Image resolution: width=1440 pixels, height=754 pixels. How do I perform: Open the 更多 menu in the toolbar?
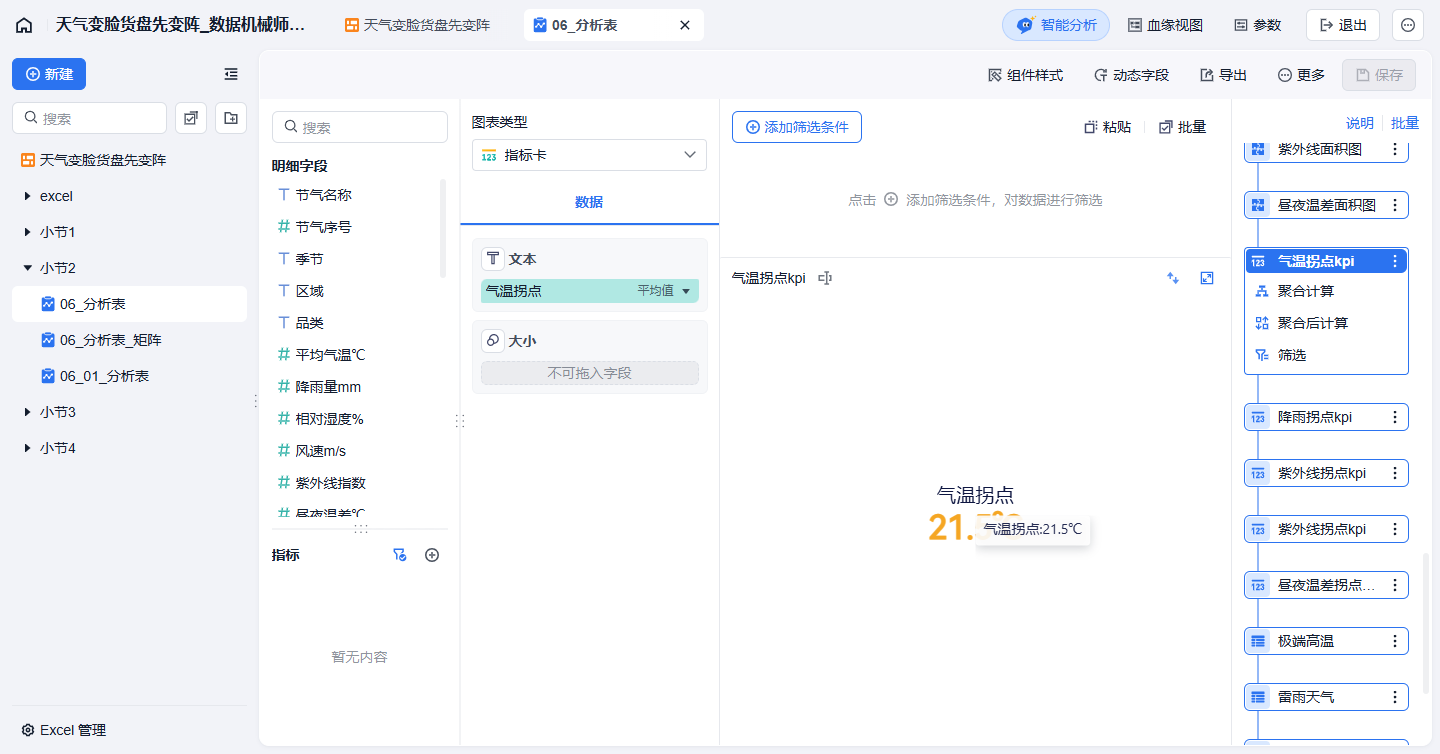tap(1301, 75)
